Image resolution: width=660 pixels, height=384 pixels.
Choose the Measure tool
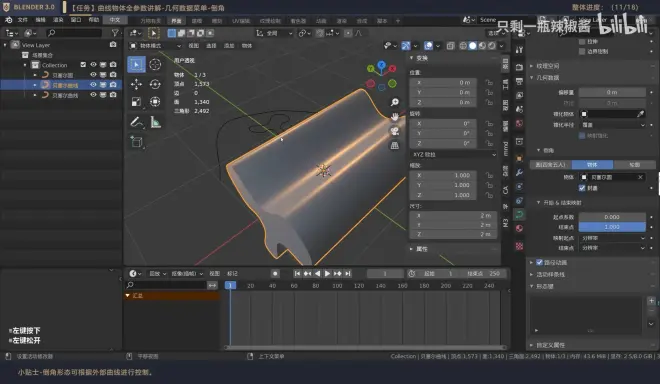point(155,122)
